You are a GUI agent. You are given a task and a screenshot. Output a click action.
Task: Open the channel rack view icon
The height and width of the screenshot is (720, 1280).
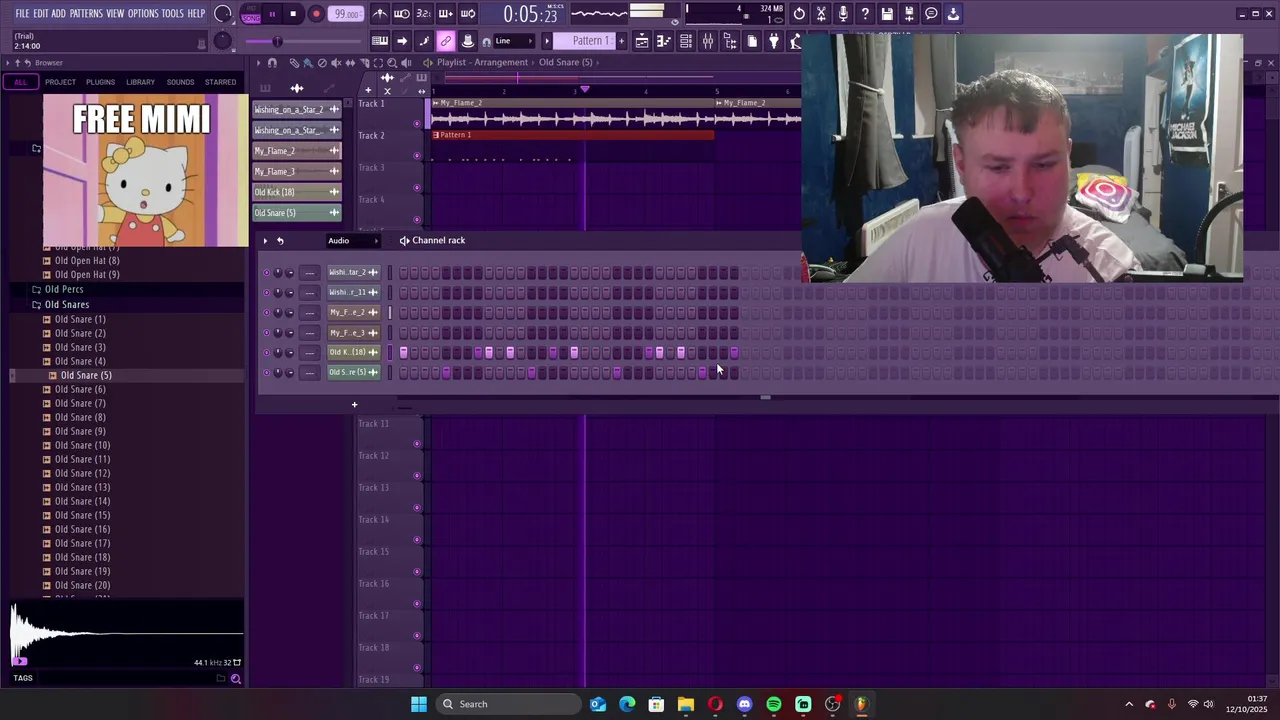pyautogui.click(x=686, y=41)
